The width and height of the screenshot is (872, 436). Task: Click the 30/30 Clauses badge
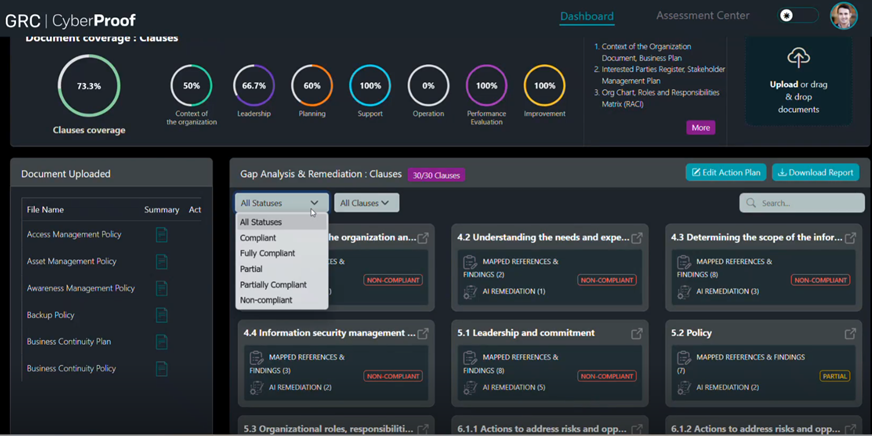pyautogui.click(x=436, y=175)
